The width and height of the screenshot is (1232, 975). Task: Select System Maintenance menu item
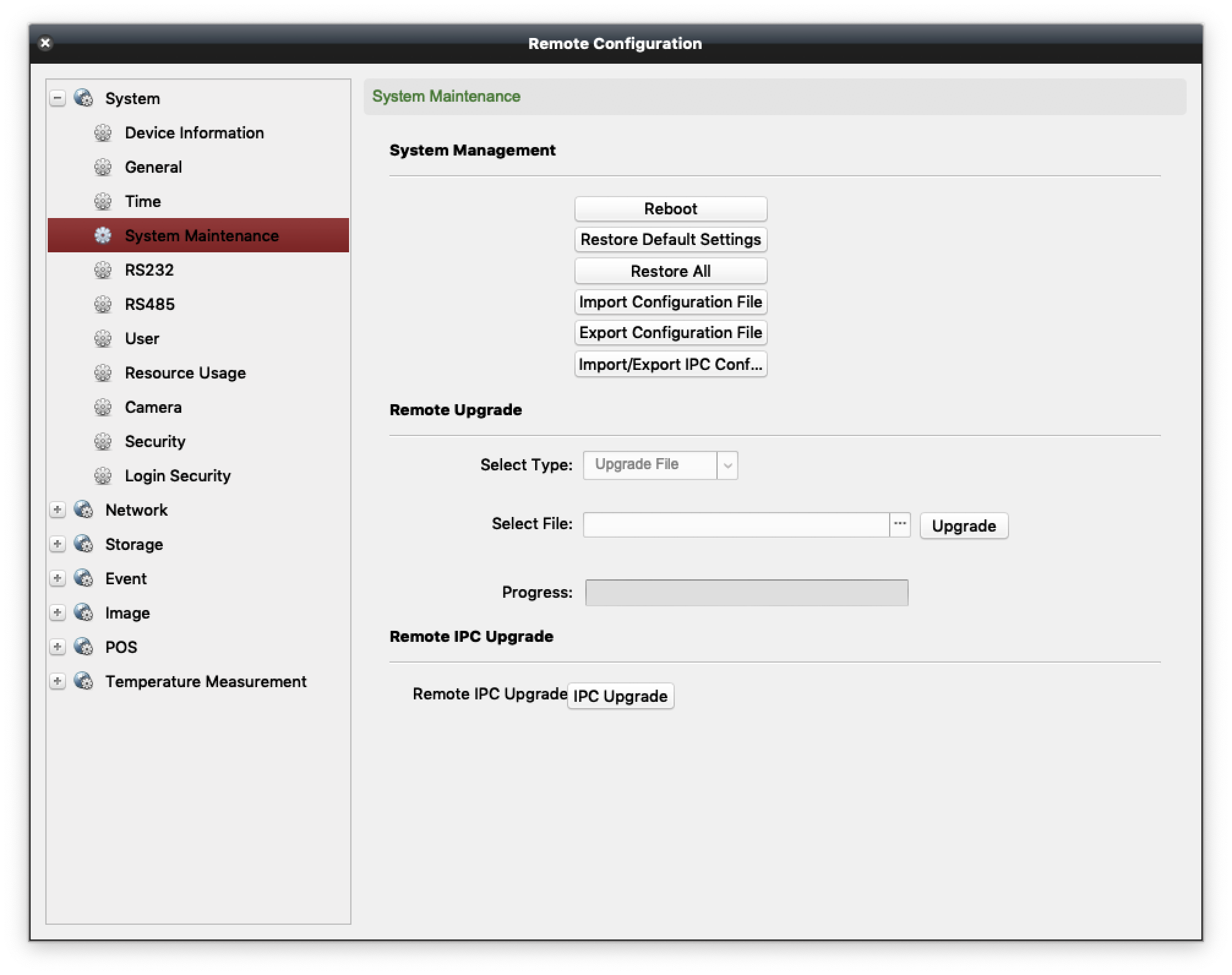point(201,235)
